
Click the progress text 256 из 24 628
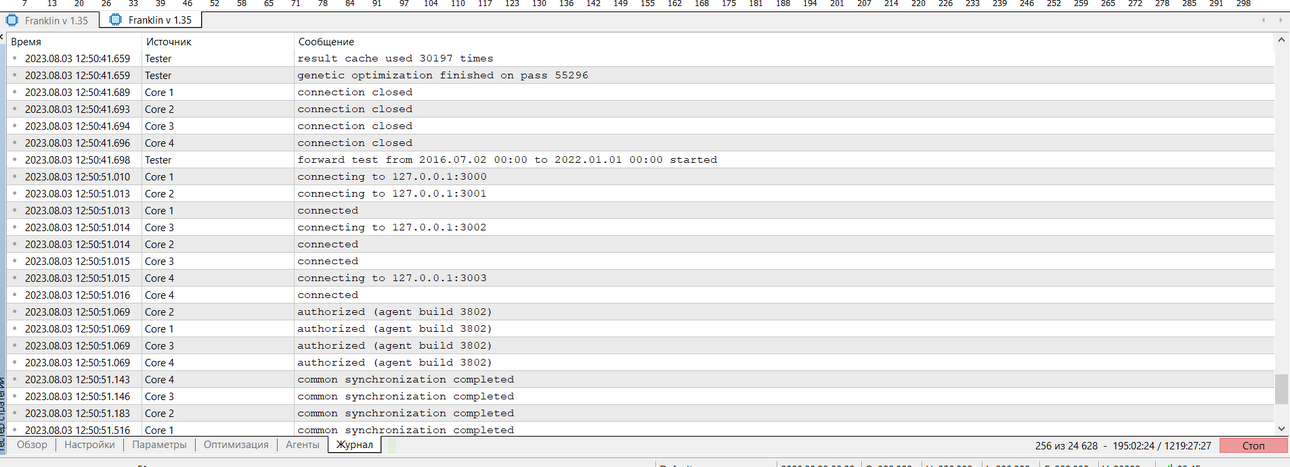coord(1069,445)
